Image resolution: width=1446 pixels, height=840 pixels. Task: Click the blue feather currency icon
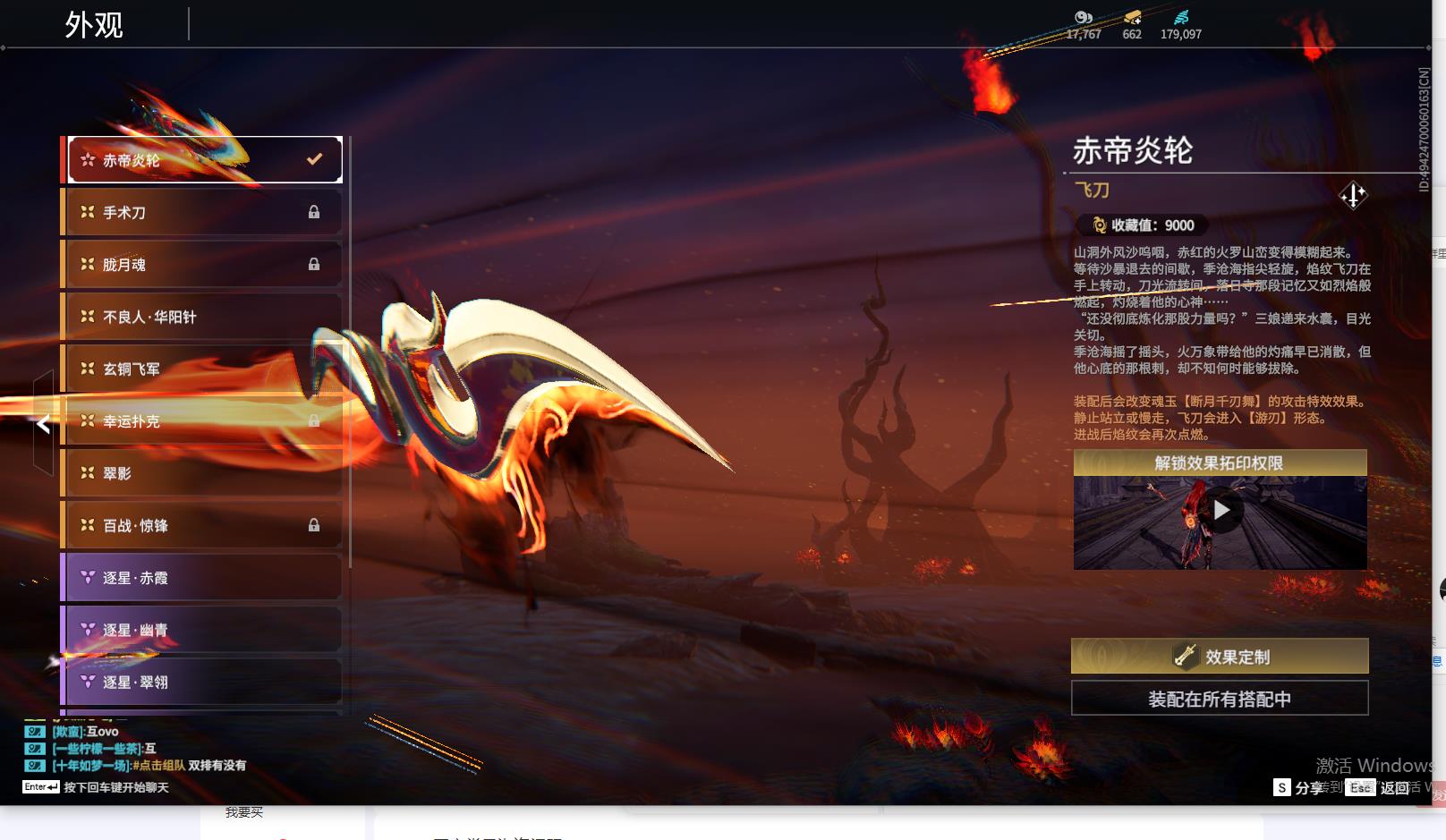tap(1181, 18)
